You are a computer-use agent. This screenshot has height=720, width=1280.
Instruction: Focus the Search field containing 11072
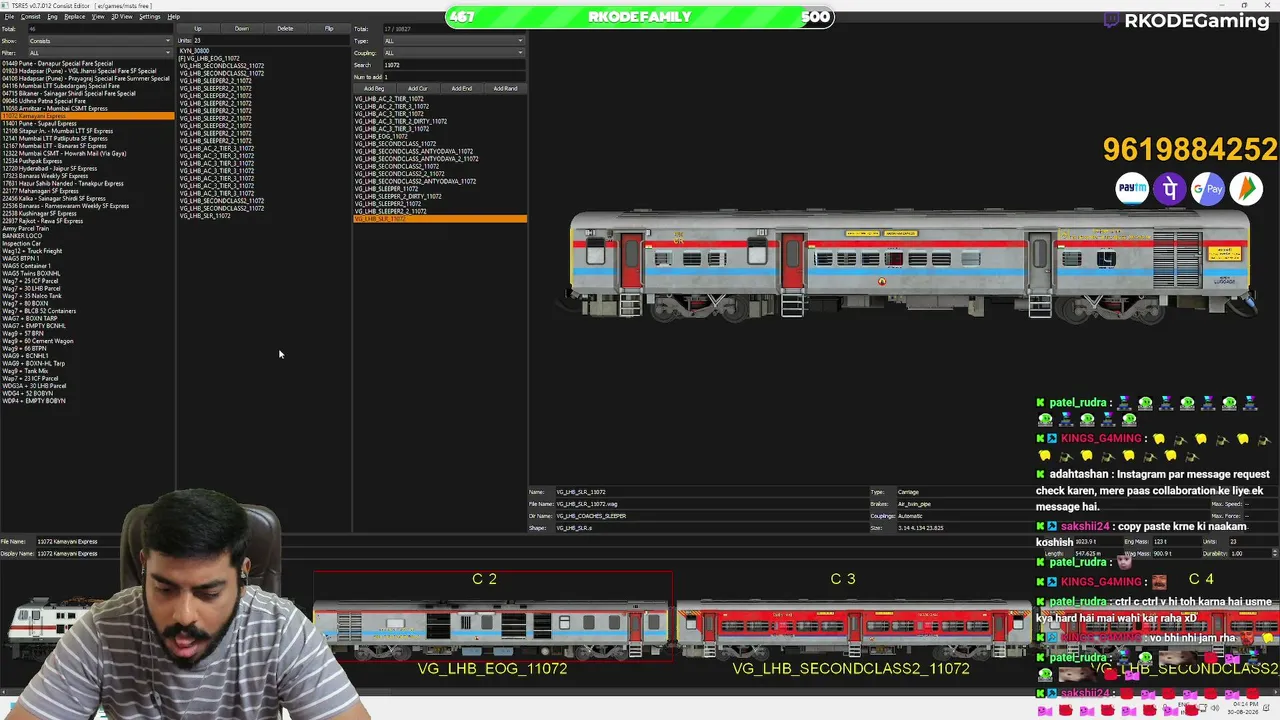pos(453,65)
